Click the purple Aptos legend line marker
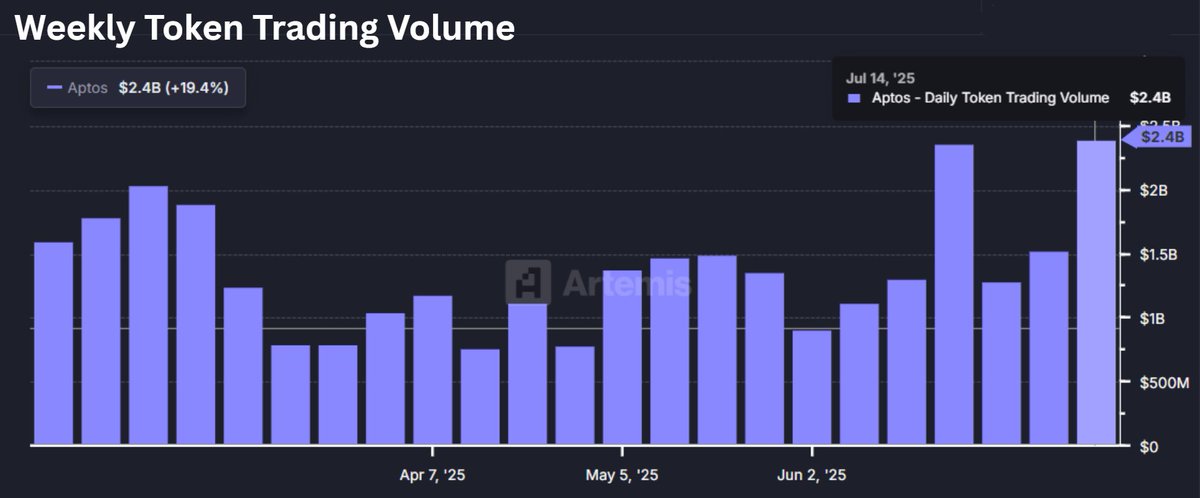Screen dimensions: 1200x498 click(55, 88)
